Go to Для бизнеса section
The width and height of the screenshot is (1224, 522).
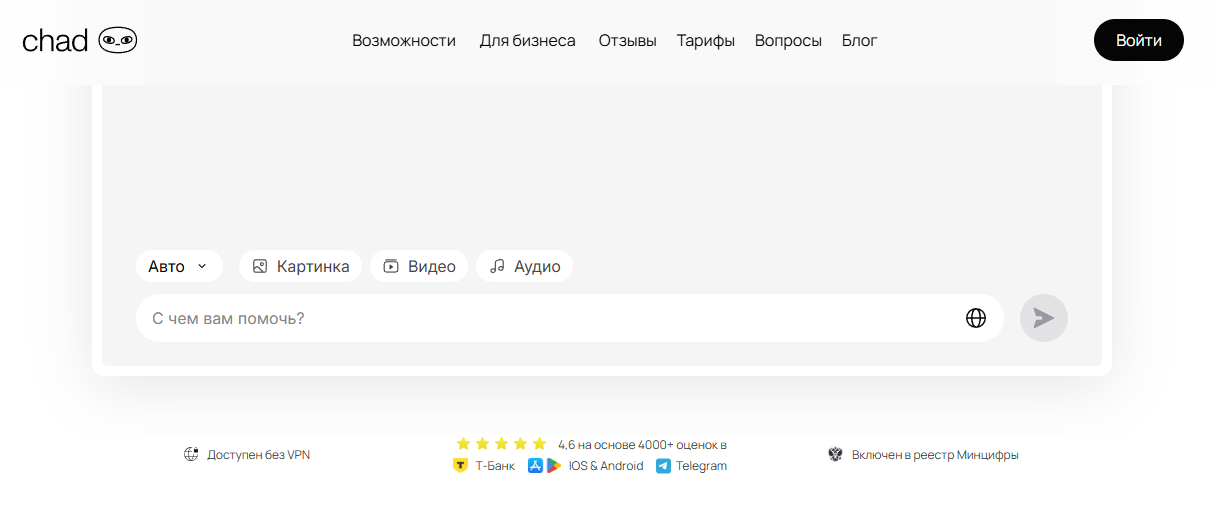tap(527, 41)
